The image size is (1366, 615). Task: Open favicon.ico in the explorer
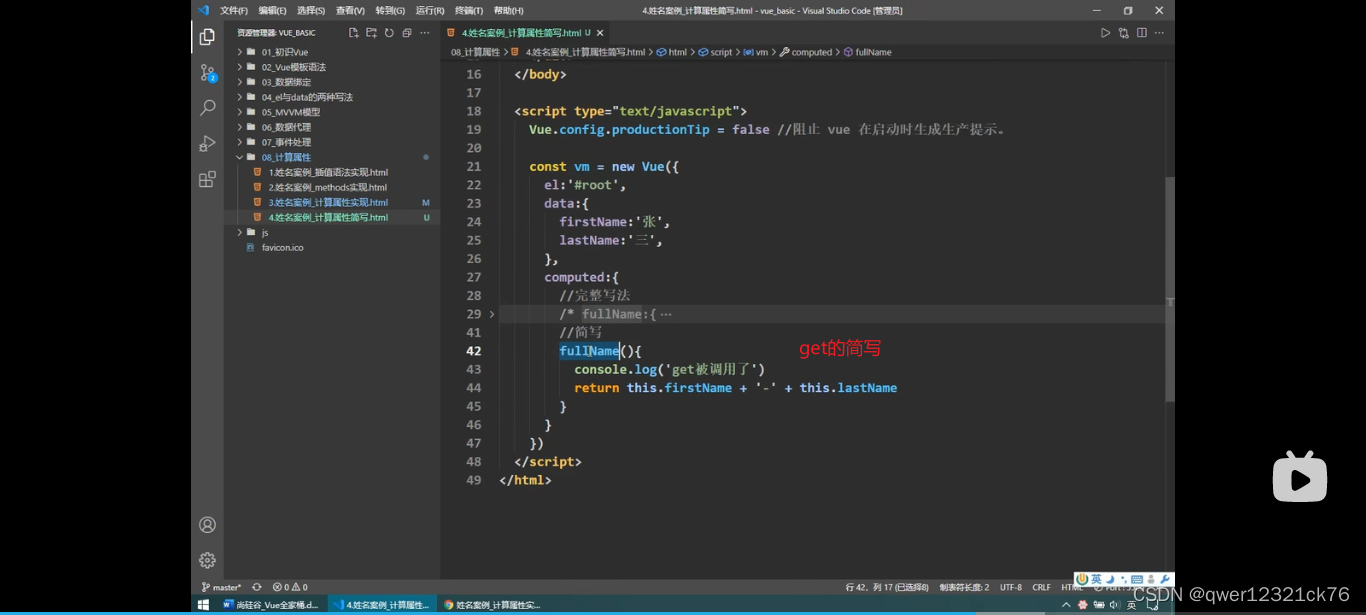(x=282, y=247)
